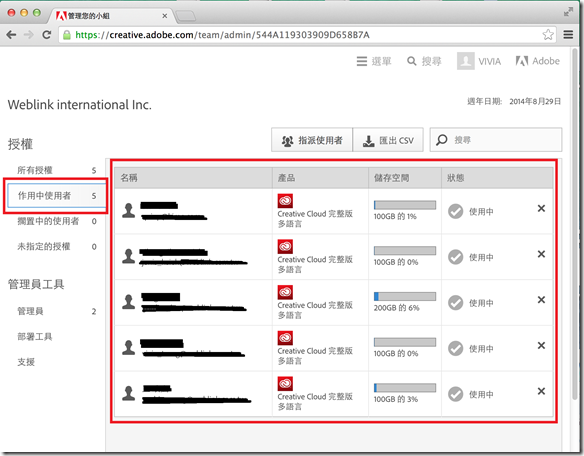Click status checkmark in 6% storage row
Screen dimensions: 584x456
456,303
